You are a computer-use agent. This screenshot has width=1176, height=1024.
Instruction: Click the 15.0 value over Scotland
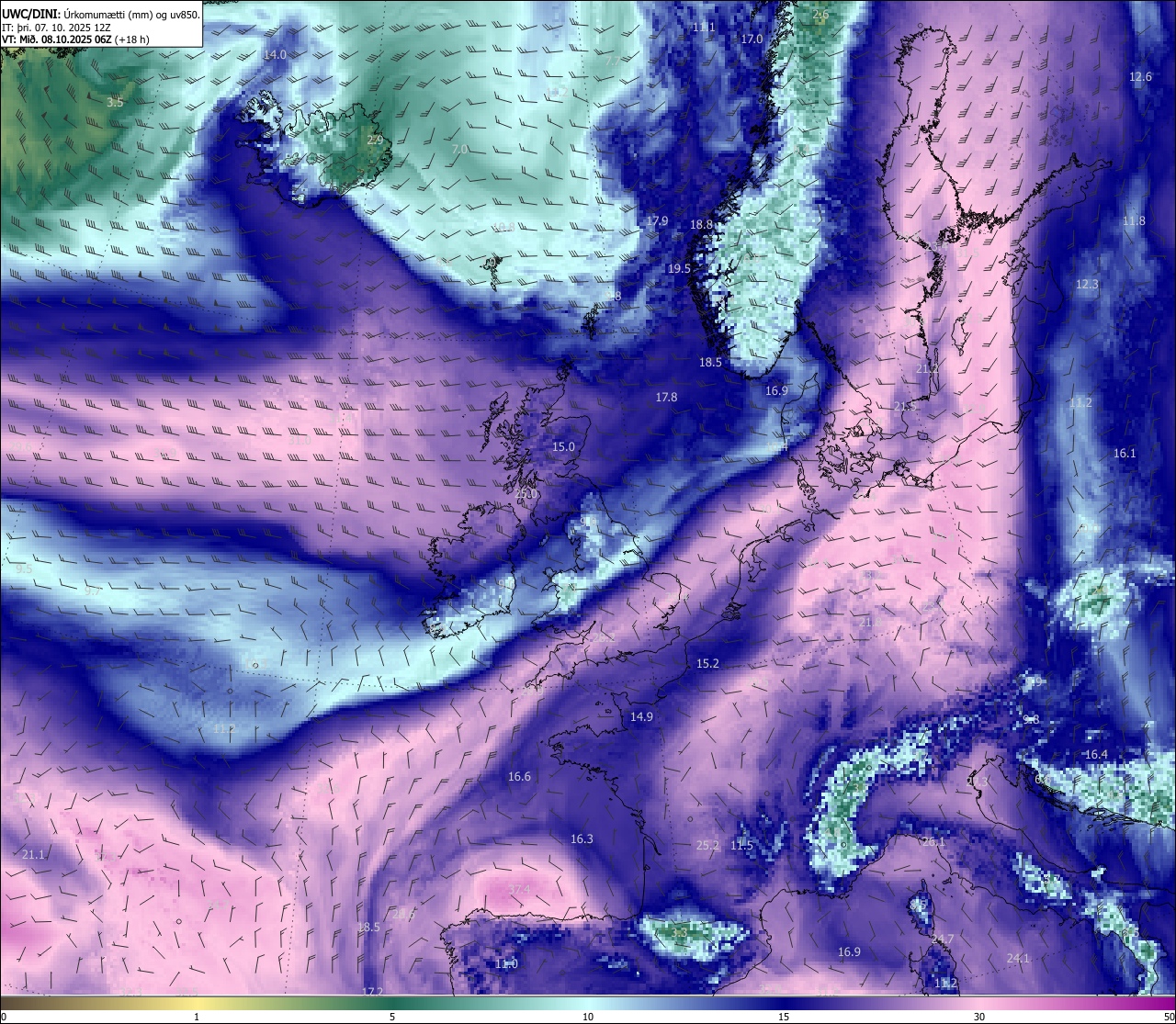tap(563, 447)
